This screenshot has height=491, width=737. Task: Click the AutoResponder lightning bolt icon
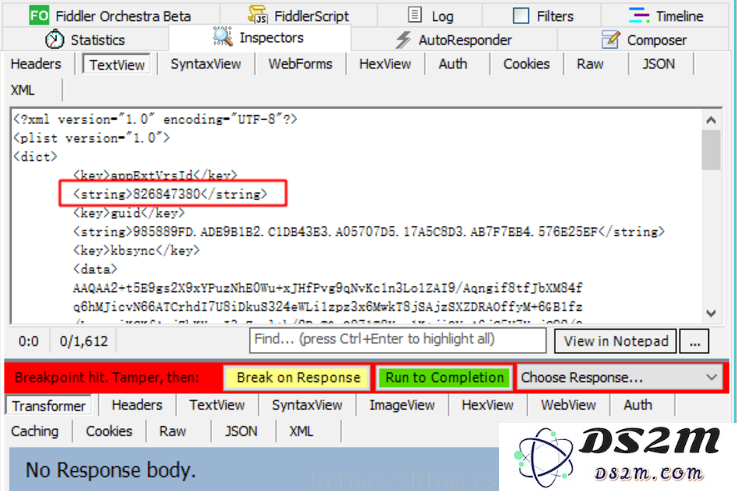coord(403,39)
